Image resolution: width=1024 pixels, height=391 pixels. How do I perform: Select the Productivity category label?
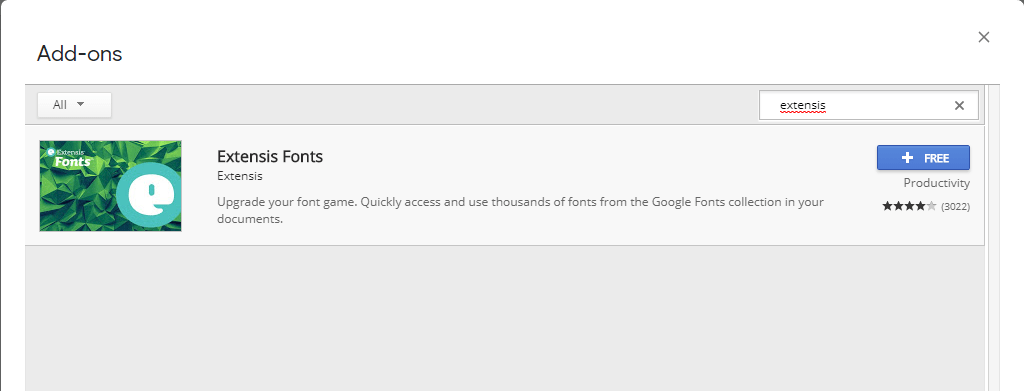[936, 183]
